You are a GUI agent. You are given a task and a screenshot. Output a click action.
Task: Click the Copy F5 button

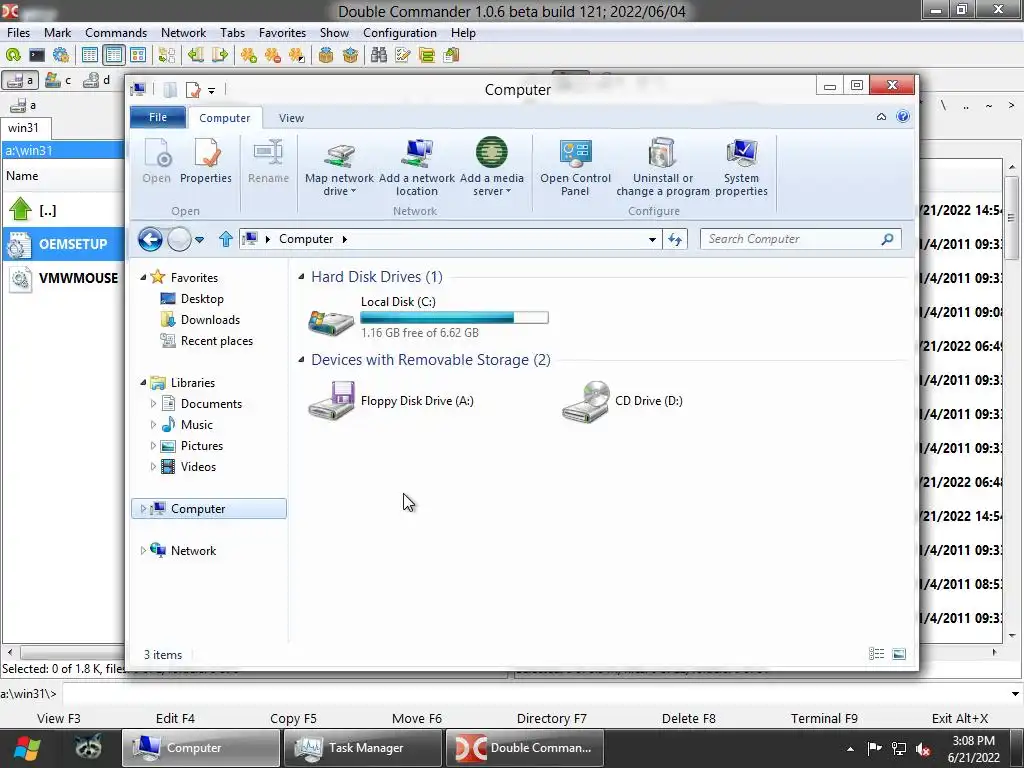click(293, 718)
